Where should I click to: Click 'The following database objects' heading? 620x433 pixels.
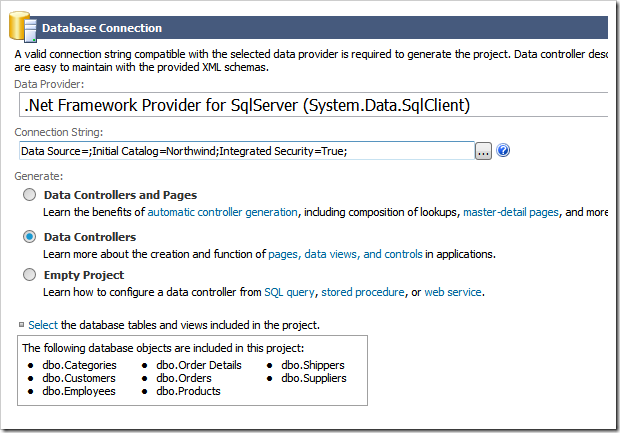[x=163, y=348]
